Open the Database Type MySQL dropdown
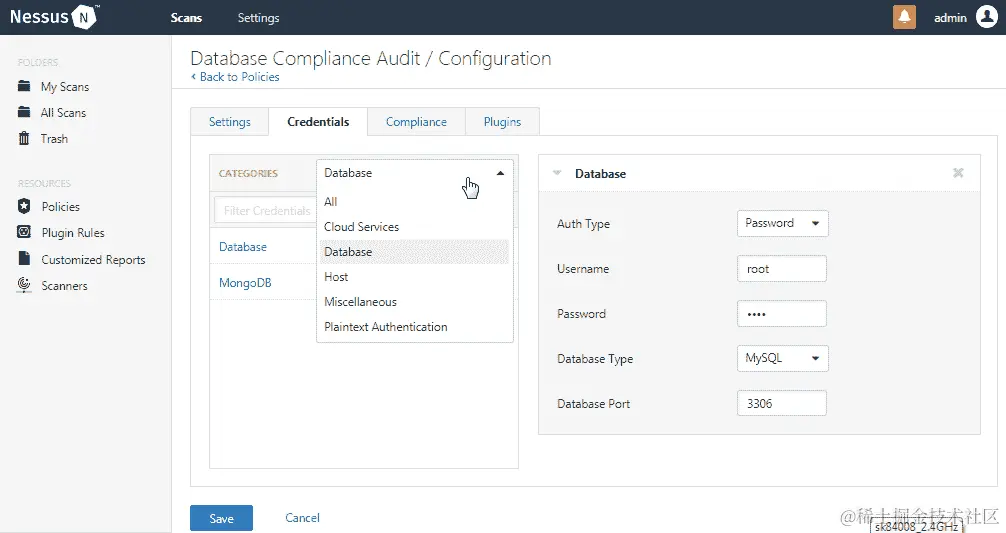This screenshot has width=1006, height=533. click(782, 358)
